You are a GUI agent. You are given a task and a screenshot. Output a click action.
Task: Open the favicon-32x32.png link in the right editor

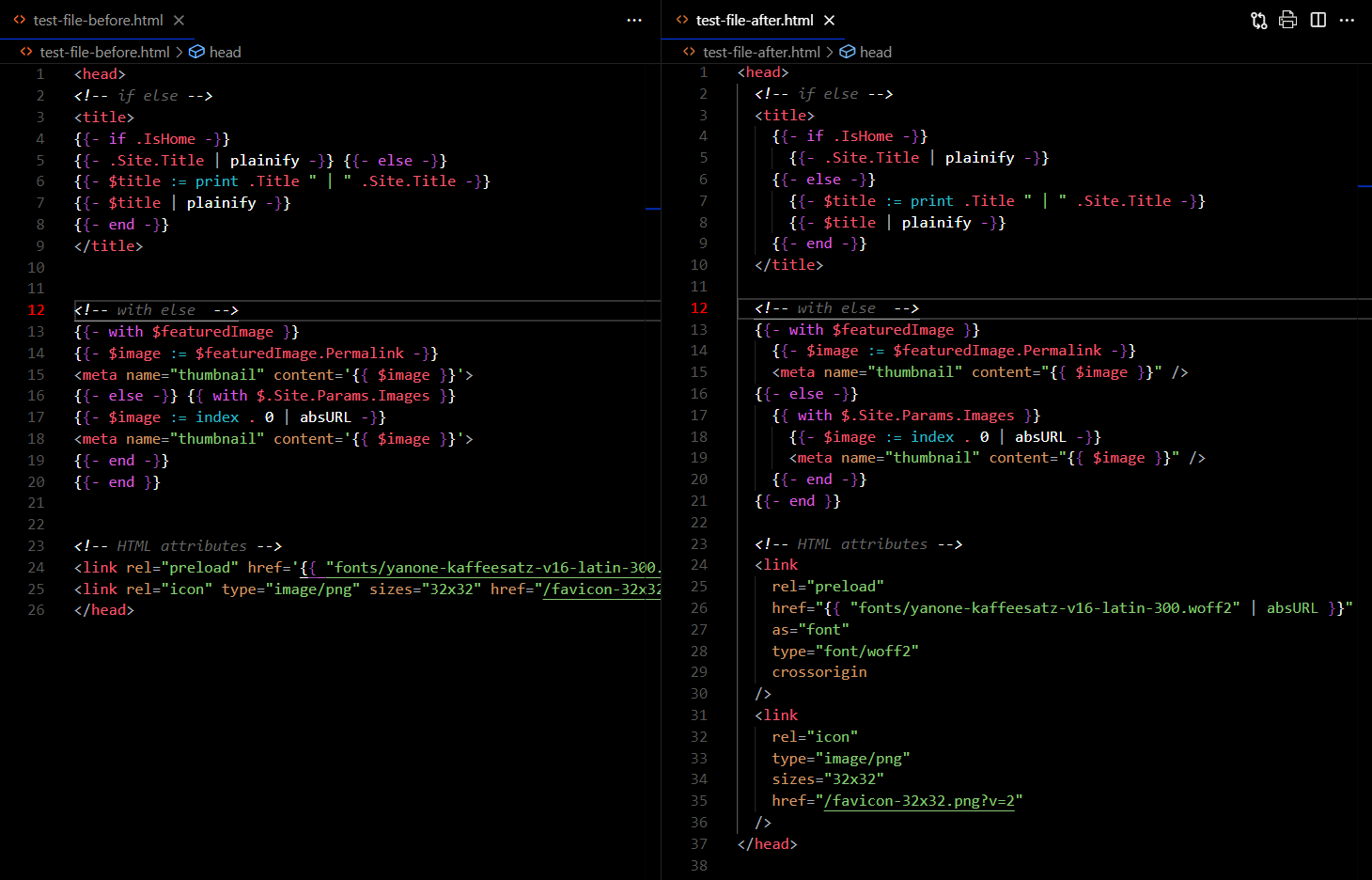point(918,800)
